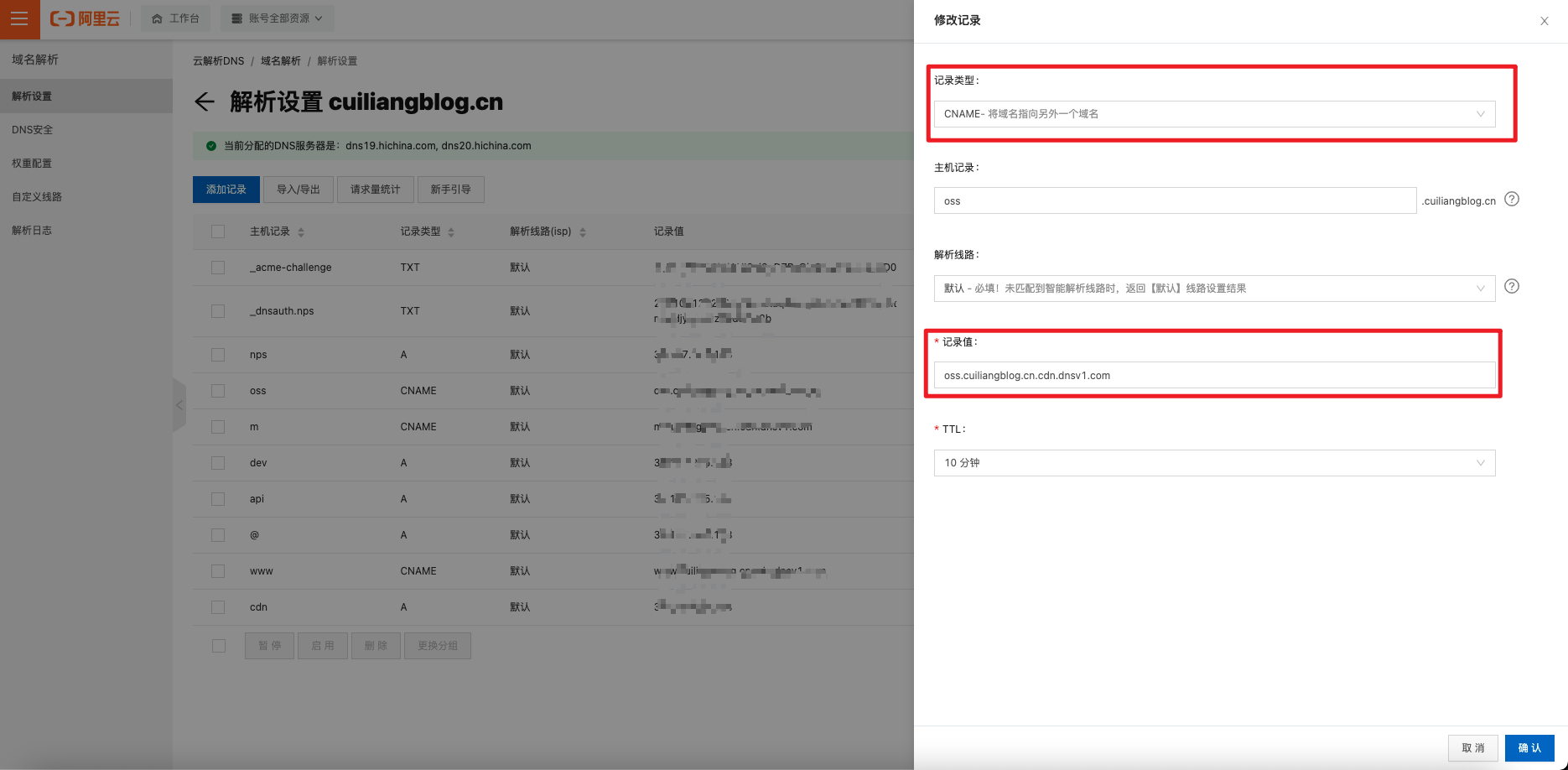Select the api record checkbox

[218, 499]
